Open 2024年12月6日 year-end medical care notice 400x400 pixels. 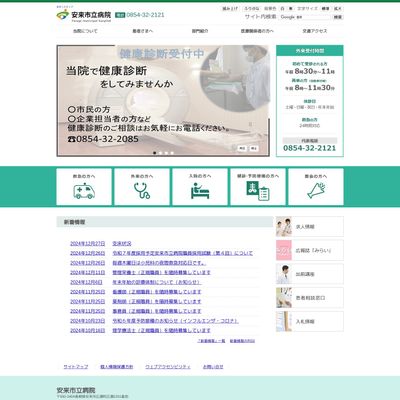pos(156,282)
